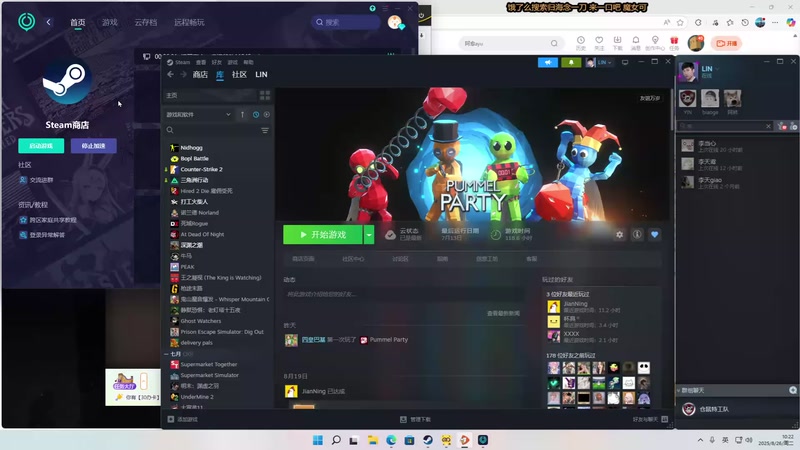This screenshot has height=450, width=800.
Task: Open 讨论区 link under Pummel Party
Action: (x=401, y=259)
